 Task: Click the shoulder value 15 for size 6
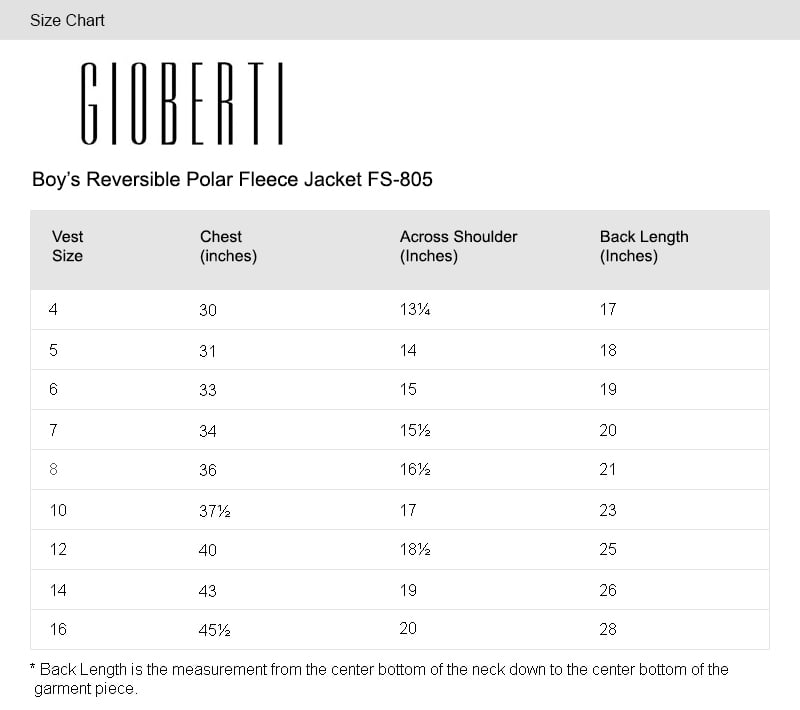pos(408,389)
